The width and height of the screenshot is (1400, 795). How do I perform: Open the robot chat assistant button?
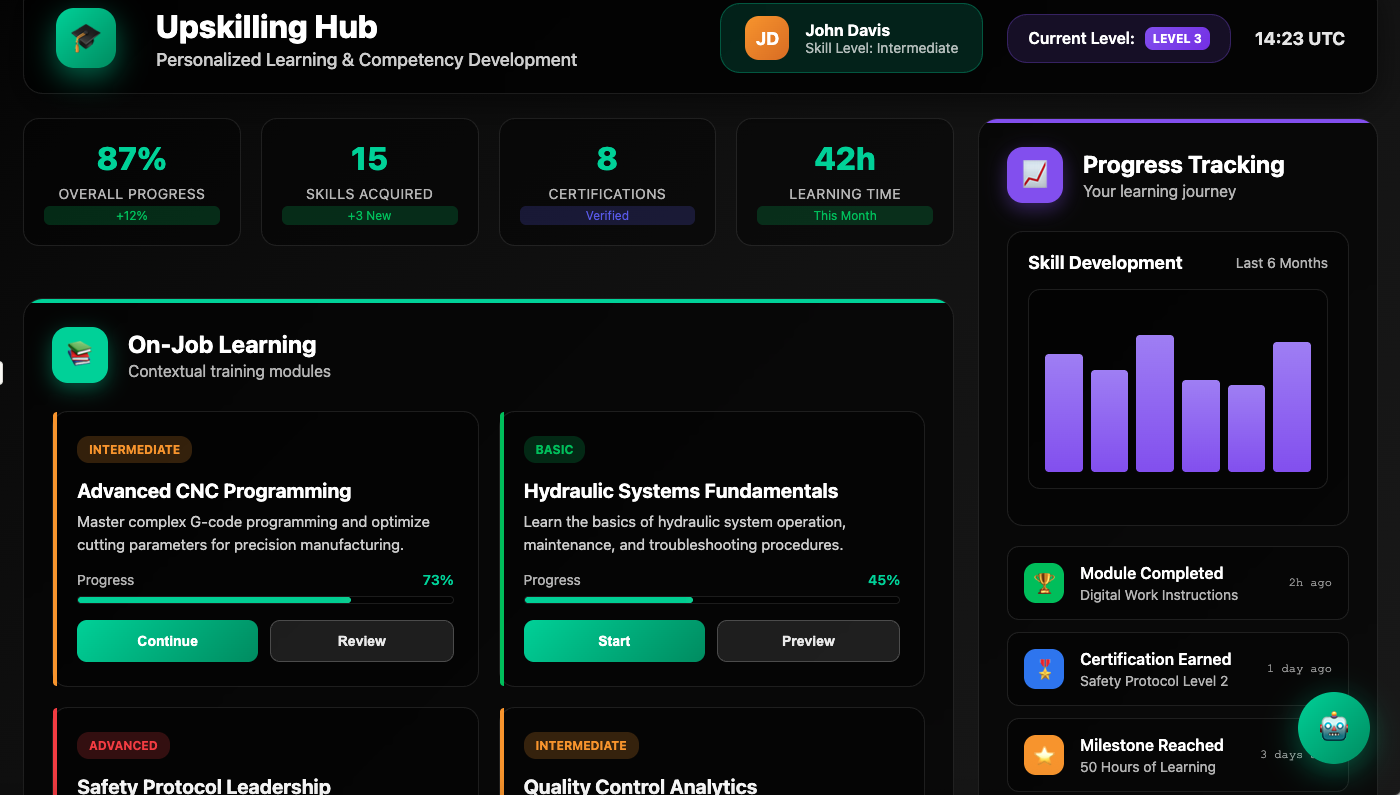(x=1333, y=728)
